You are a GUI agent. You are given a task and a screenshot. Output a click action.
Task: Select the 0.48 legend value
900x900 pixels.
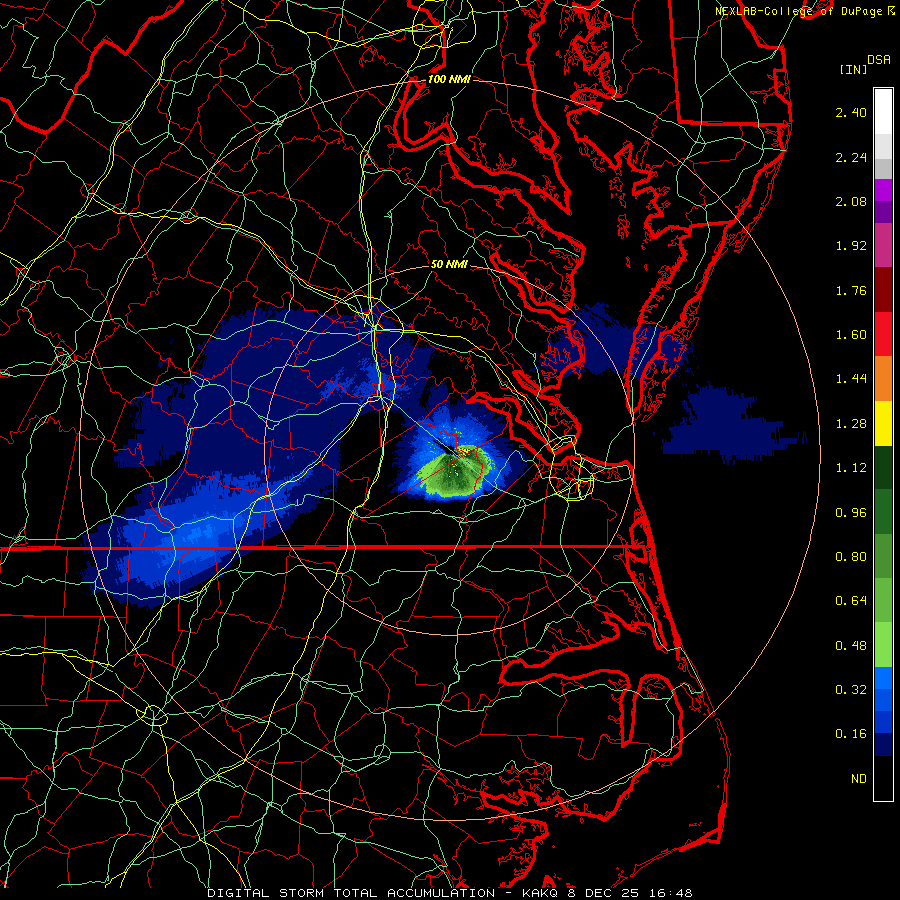click(851, 646)
